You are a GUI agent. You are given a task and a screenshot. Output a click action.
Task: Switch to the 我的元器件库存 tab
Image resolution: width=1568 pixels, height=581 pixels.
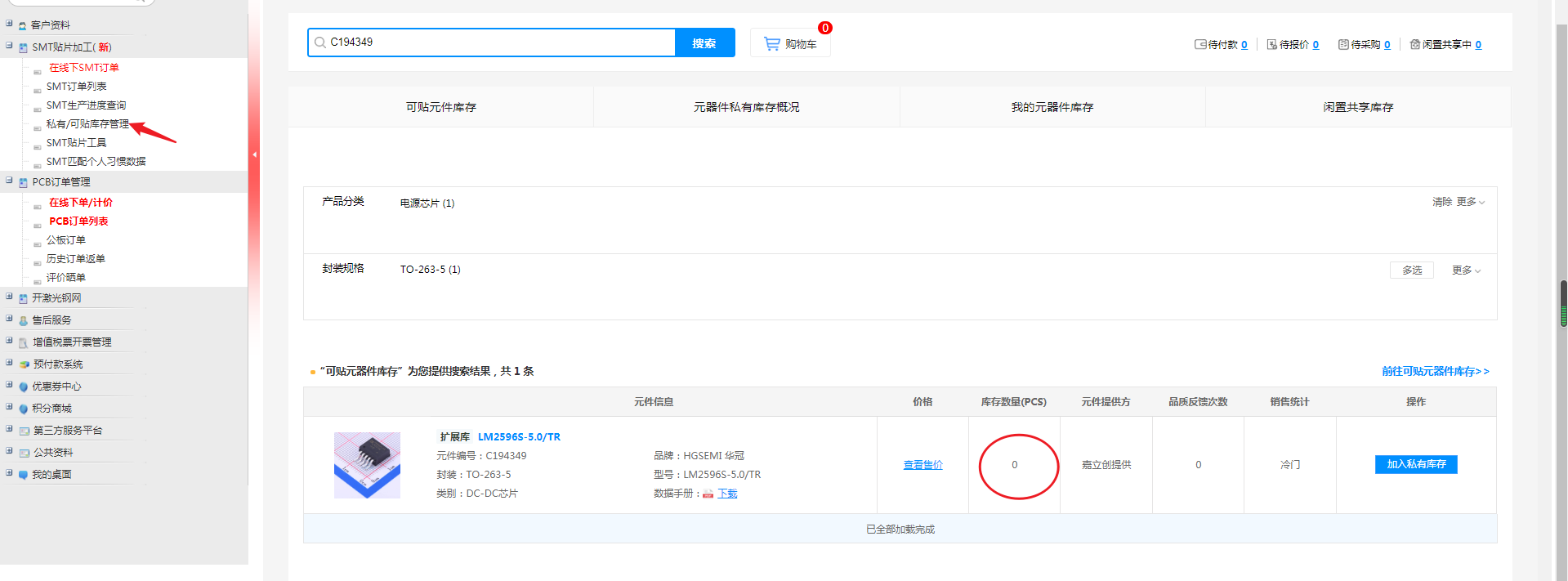click(x=1052, y=107)
